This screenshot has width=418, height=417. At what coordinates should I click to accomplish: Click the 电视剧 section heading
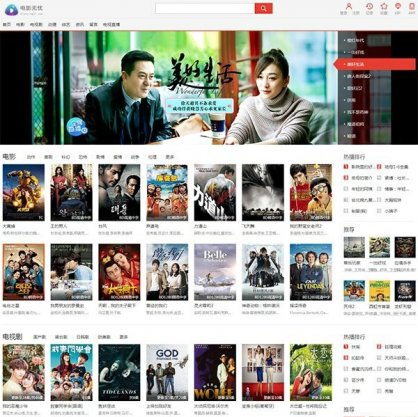[x=12, y=337]
